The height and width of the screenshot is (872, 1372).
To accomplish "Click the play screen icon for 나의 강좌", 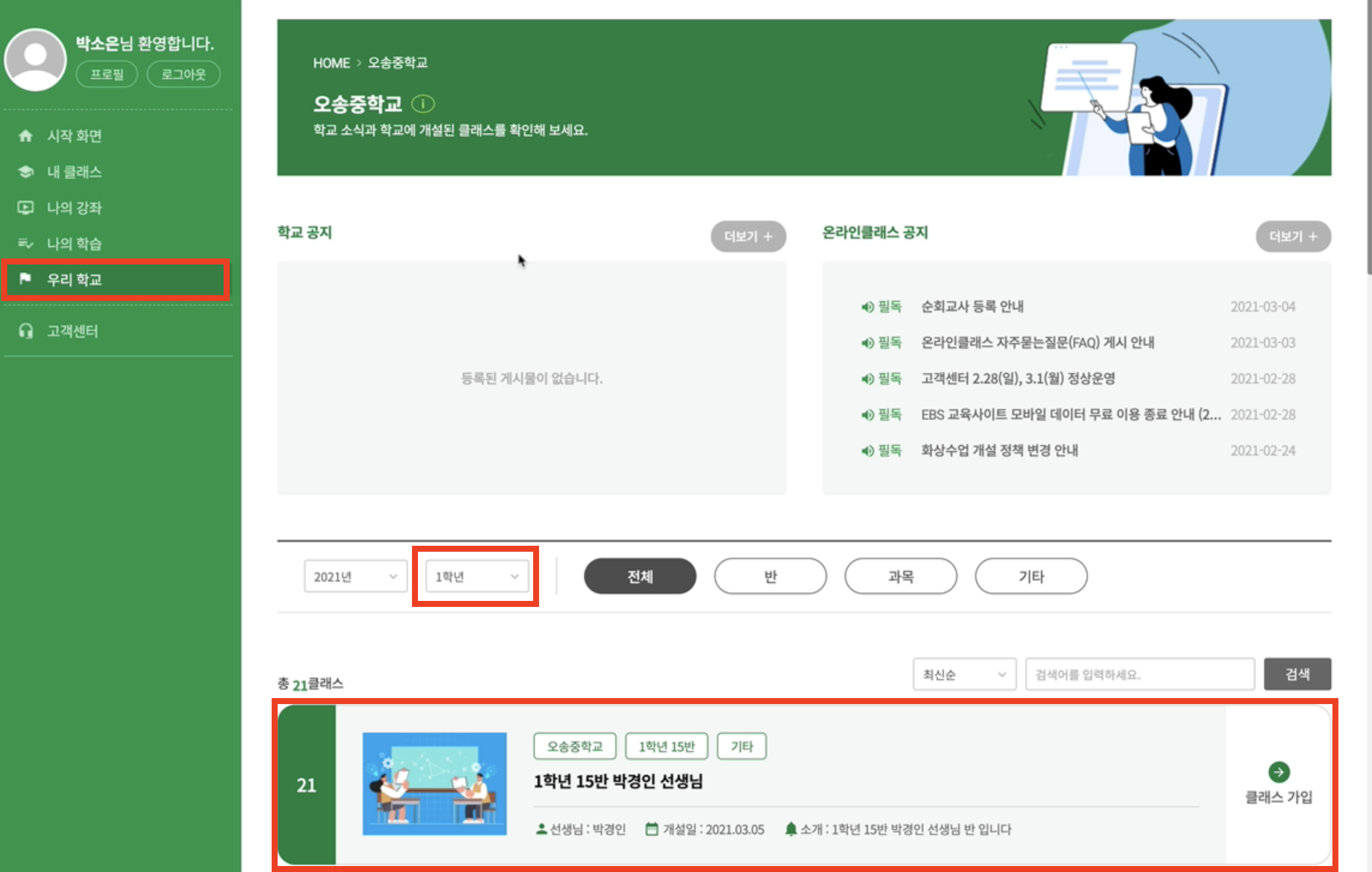I will coord(25,208).
